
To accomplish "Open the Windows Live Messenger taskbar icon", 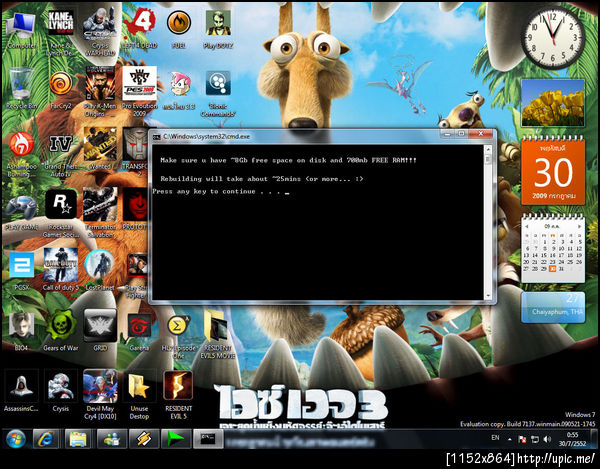I will [111, 439].
